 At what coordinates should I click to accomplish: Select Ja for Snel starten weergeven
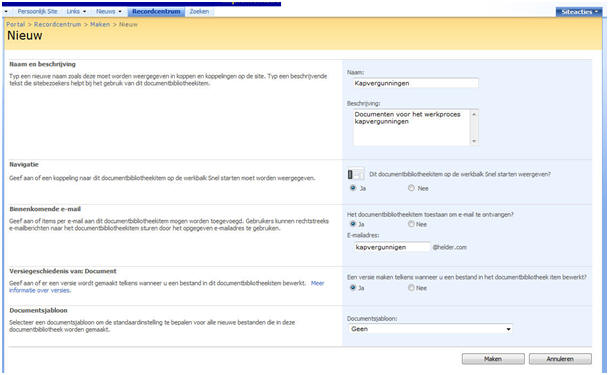[353, 188]
